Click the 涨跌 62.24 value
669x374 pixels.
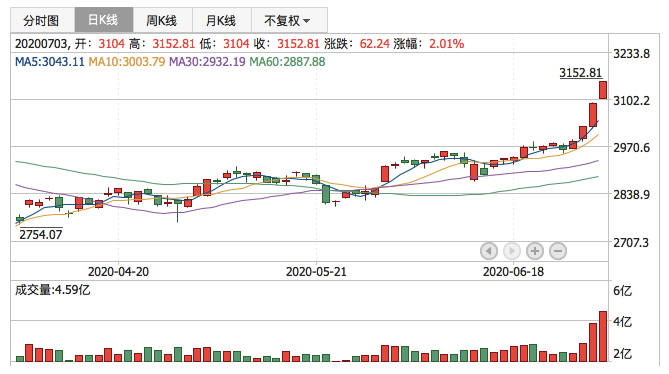coord(375,43)
